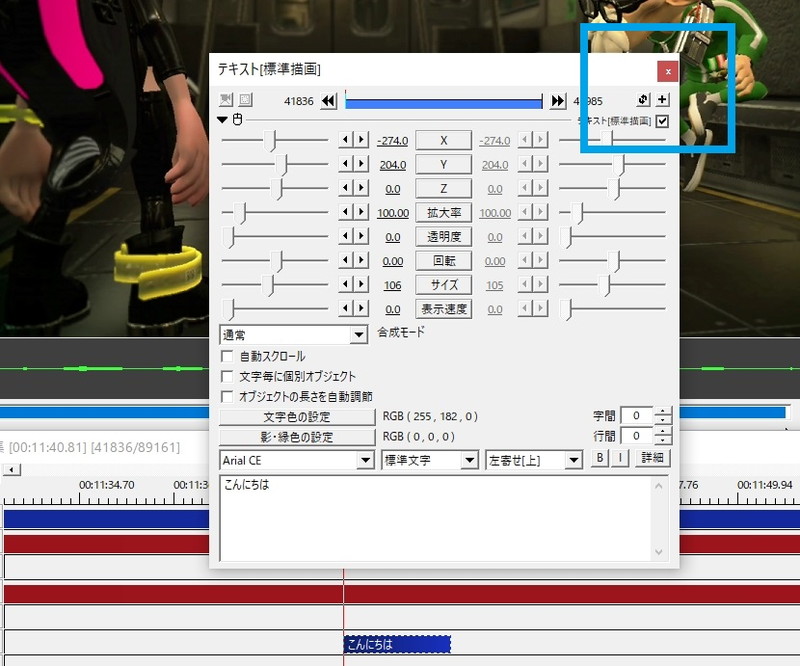
Task: Increase 字間 with the up spinner
Action: [x=662, y=411]
